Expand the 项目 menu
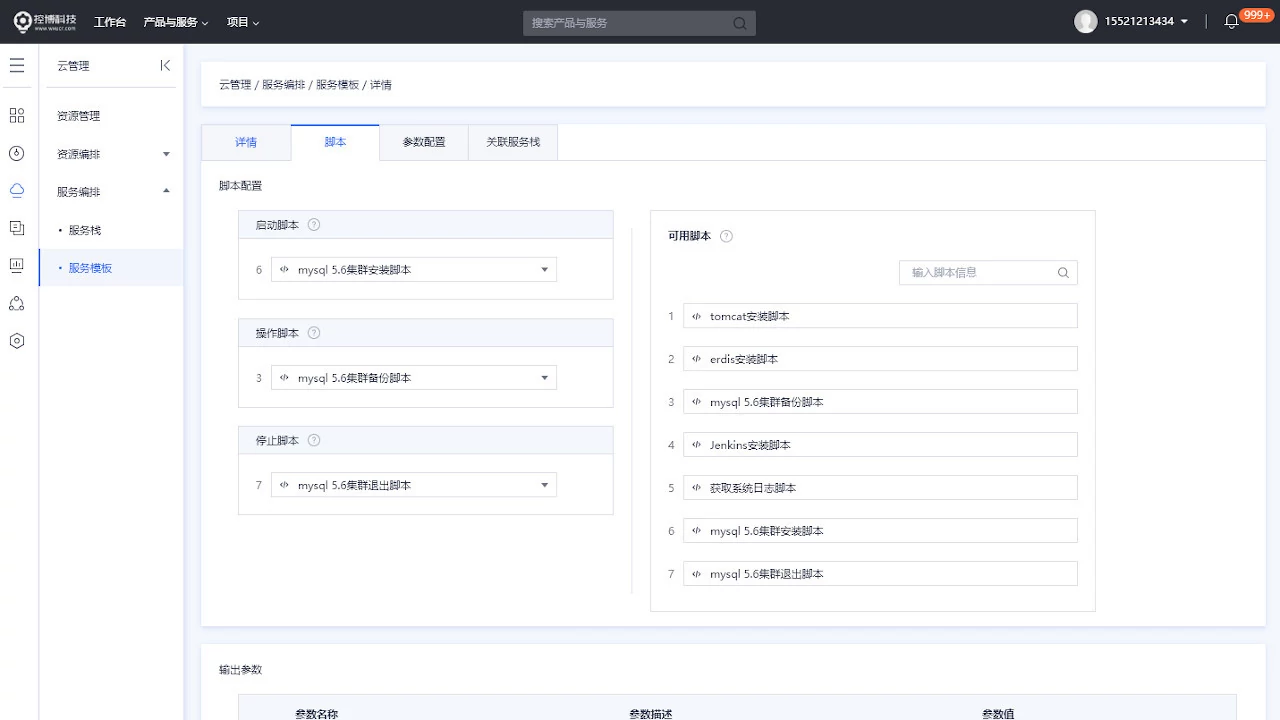 click(243, 22)
